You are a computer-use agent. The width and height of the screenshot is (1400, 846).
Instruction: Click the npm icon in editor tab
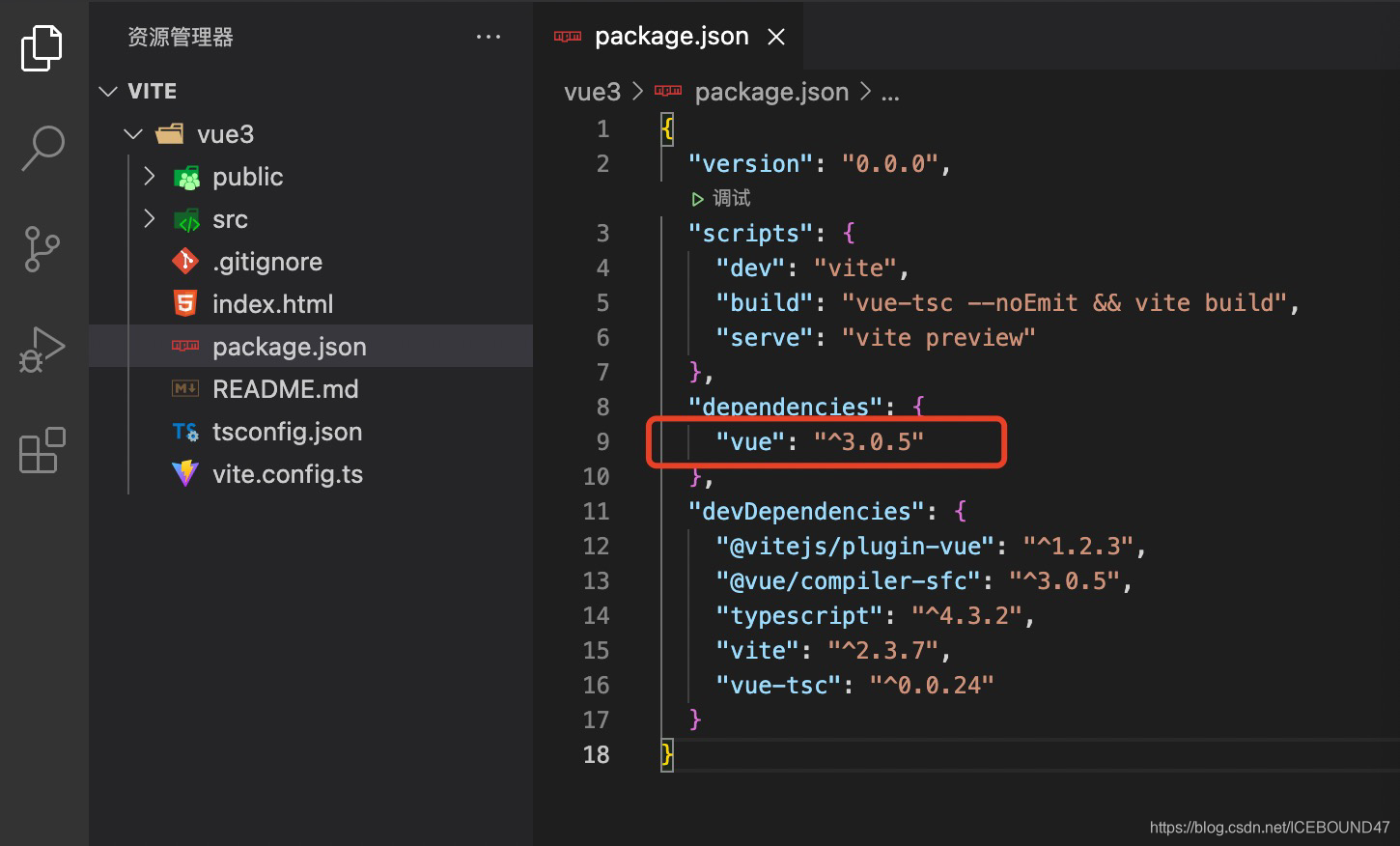click(x=568, y=37)
